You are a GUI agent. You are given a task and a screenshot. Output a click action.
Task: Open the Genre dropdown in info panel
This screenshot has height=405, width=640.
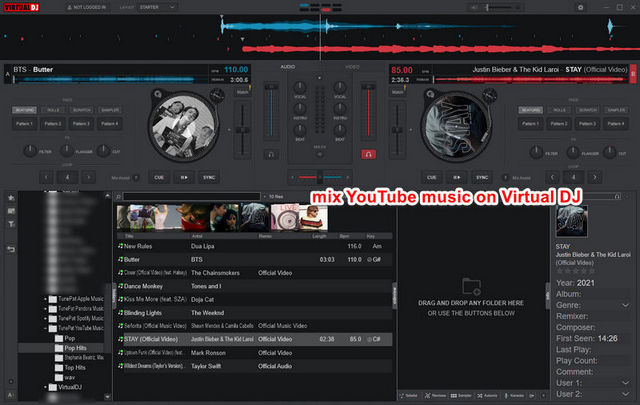pyautogui.click(x=625, y=305)
